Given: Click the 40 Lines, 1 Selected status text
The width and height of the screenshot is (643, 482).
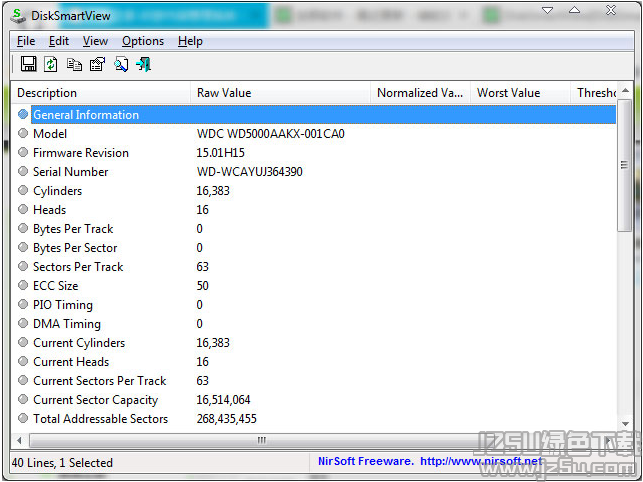Looking at the screenshot, I should click(62, 463).
